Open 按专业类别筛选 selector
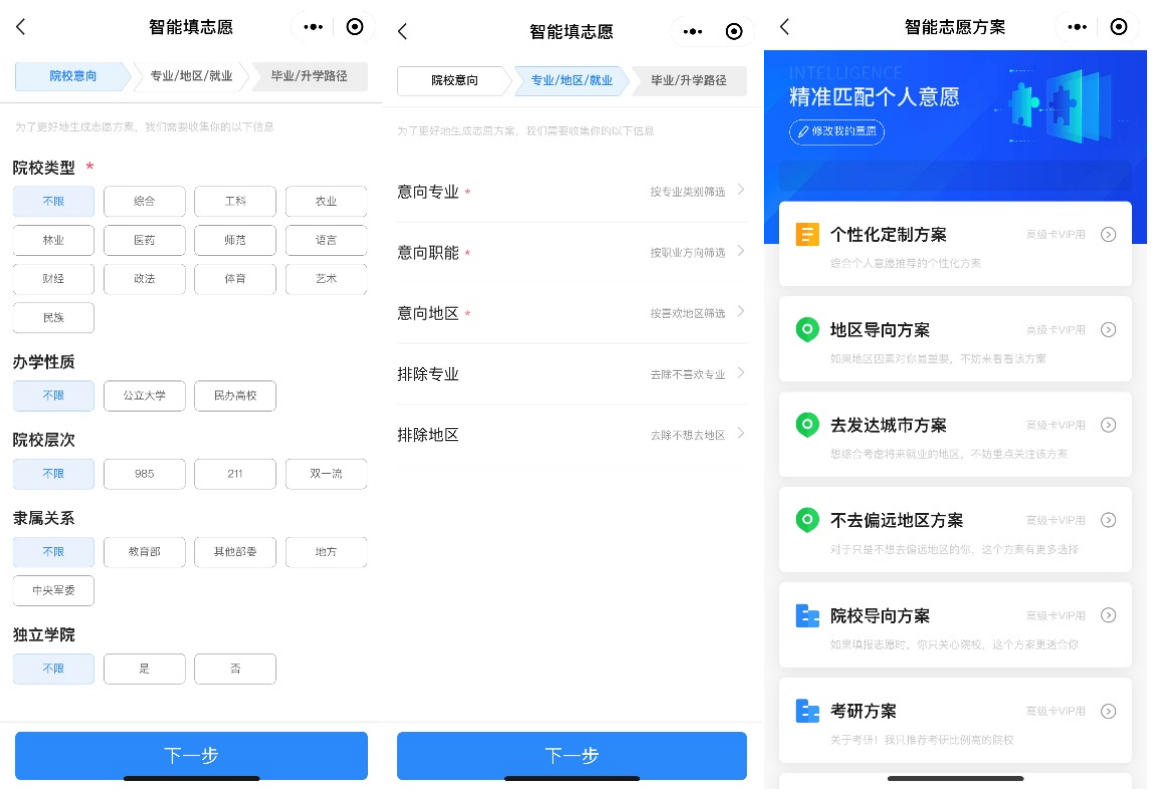Viewport: 1157px width, 796px height. [x=688, y=192]
